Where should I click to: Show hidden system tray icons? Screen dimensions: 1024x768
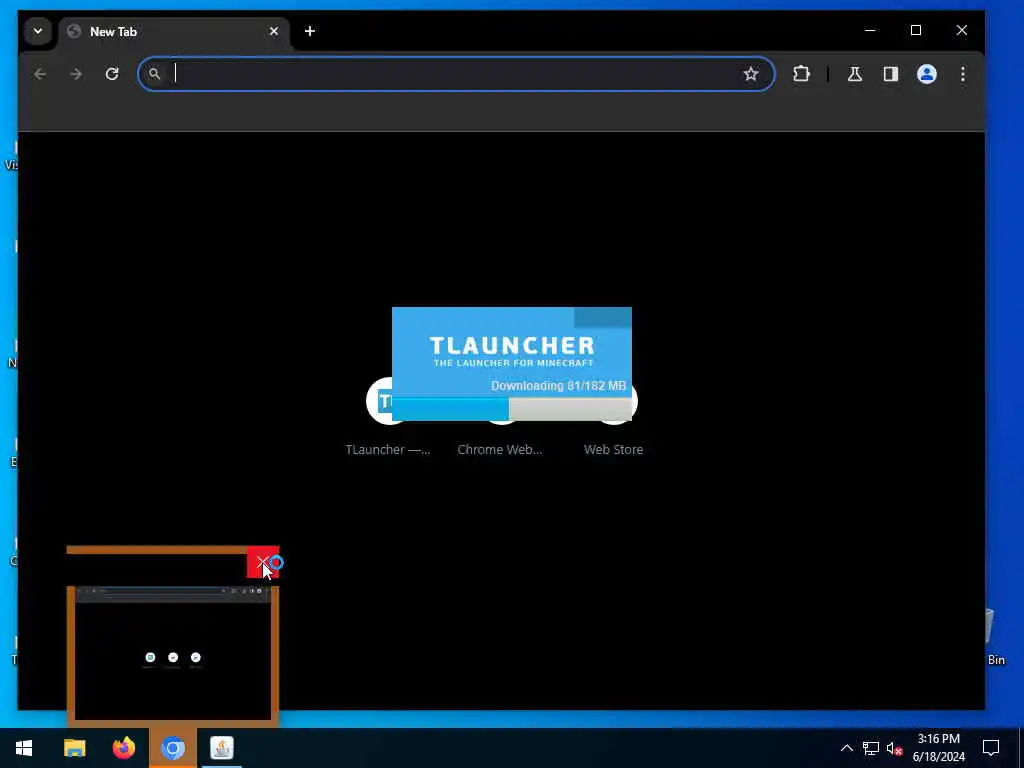coord(846,748)
